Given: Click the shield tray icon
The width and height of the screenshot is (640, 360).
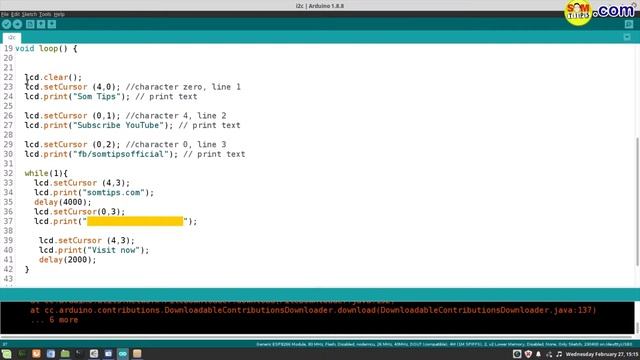Looking at the screenshot, I should coord(529,354).
